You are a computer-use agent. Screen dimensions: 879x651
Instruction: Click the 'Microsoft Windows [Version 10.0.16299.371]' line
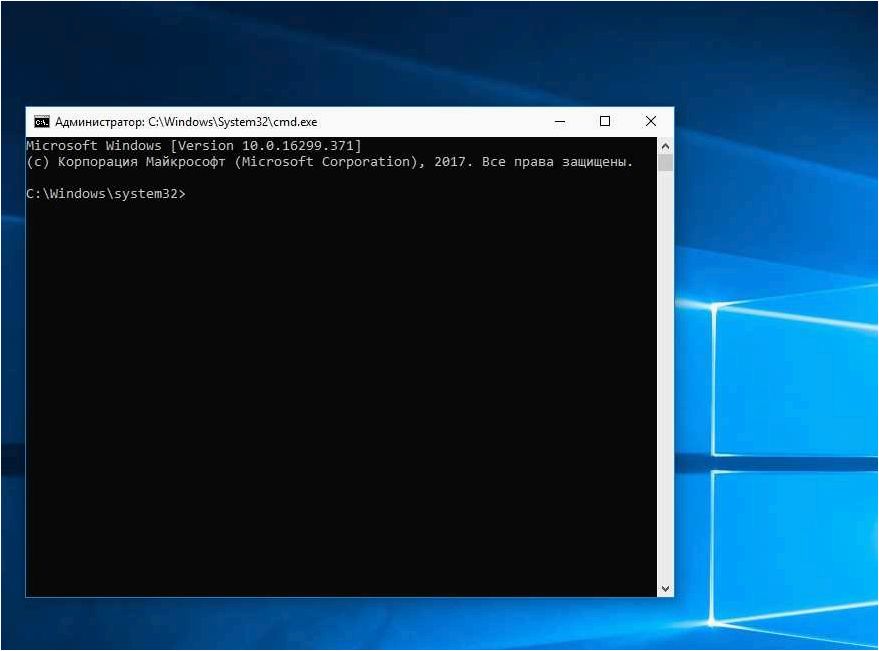click(194, 146)
